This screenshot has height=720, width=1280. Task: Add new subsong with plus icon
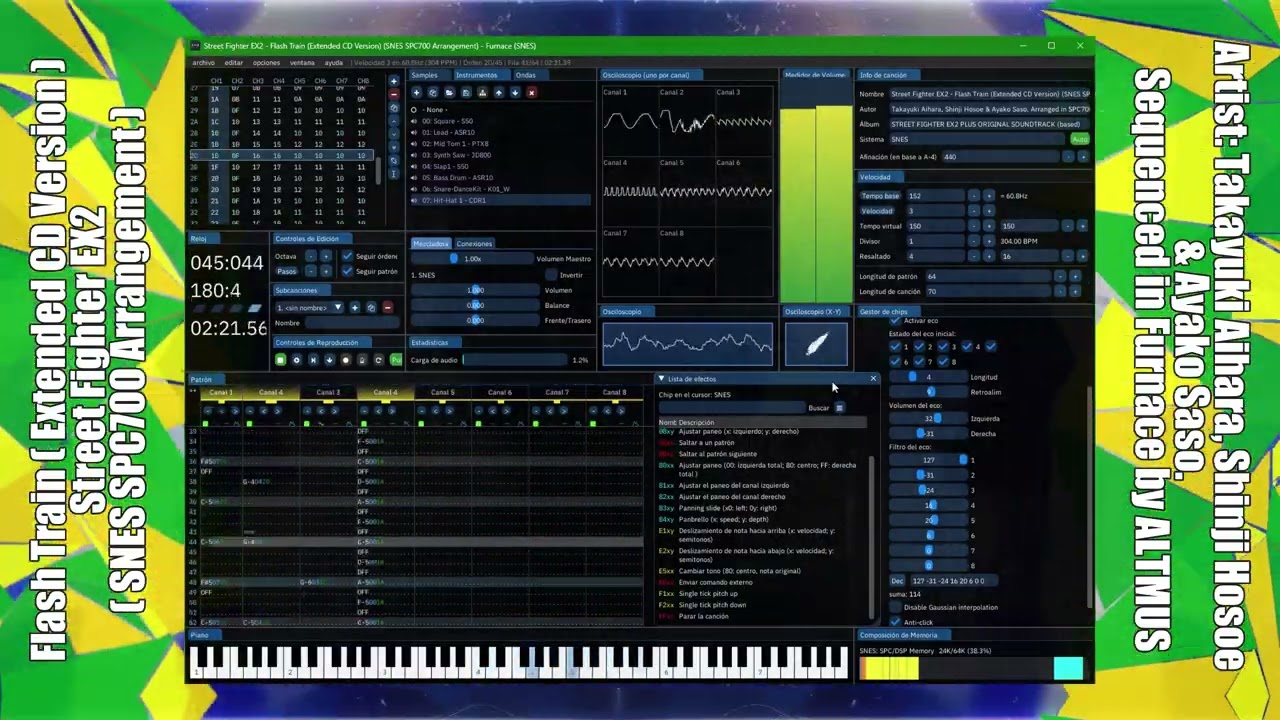(x=355, y=307)
